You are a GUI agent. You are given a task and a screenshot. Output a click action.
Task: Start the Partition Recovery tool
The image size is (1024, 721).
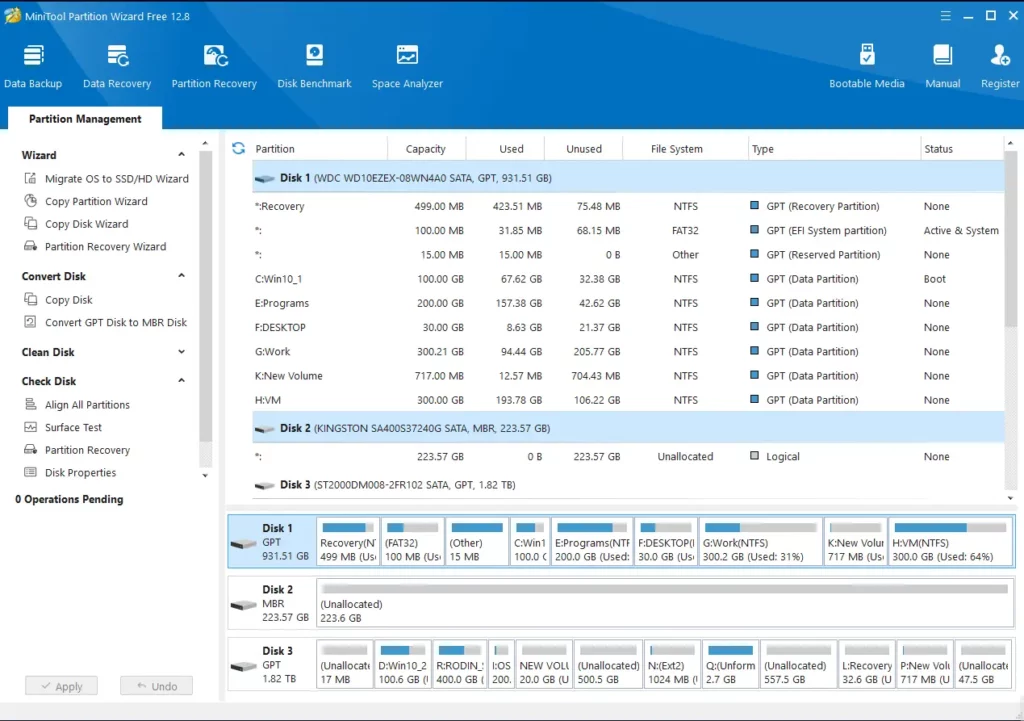[214, 63]
